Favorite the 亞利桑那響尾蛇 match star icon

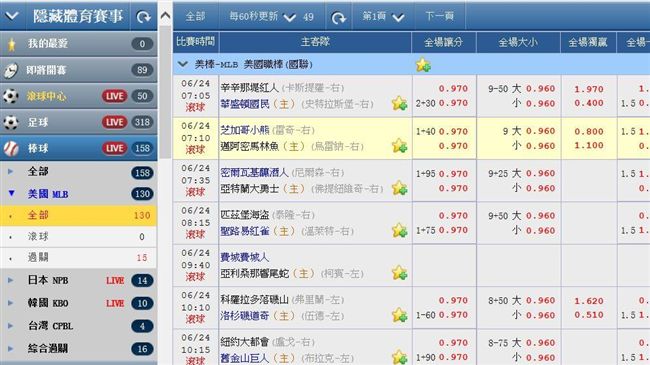399,273
